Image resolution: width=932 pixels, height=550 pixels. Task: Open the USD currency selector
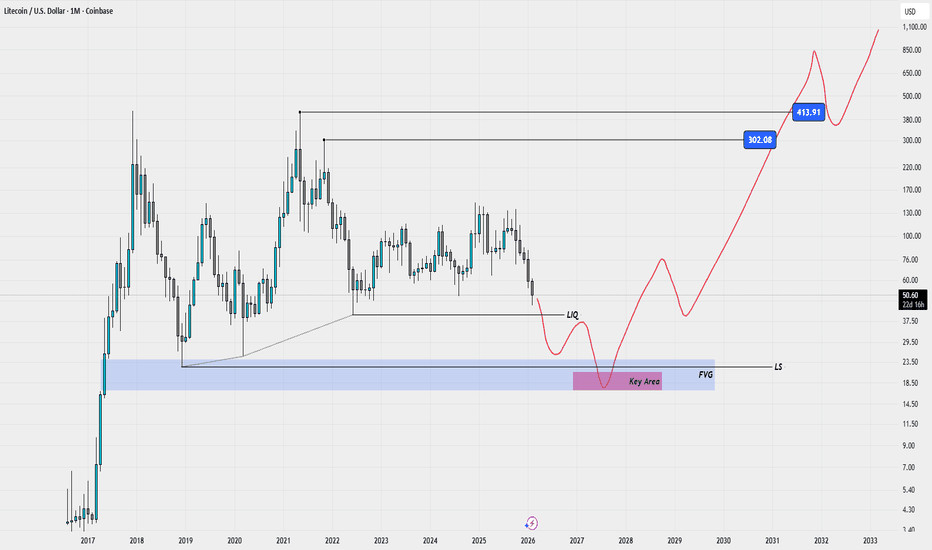(x=910, y=12)
